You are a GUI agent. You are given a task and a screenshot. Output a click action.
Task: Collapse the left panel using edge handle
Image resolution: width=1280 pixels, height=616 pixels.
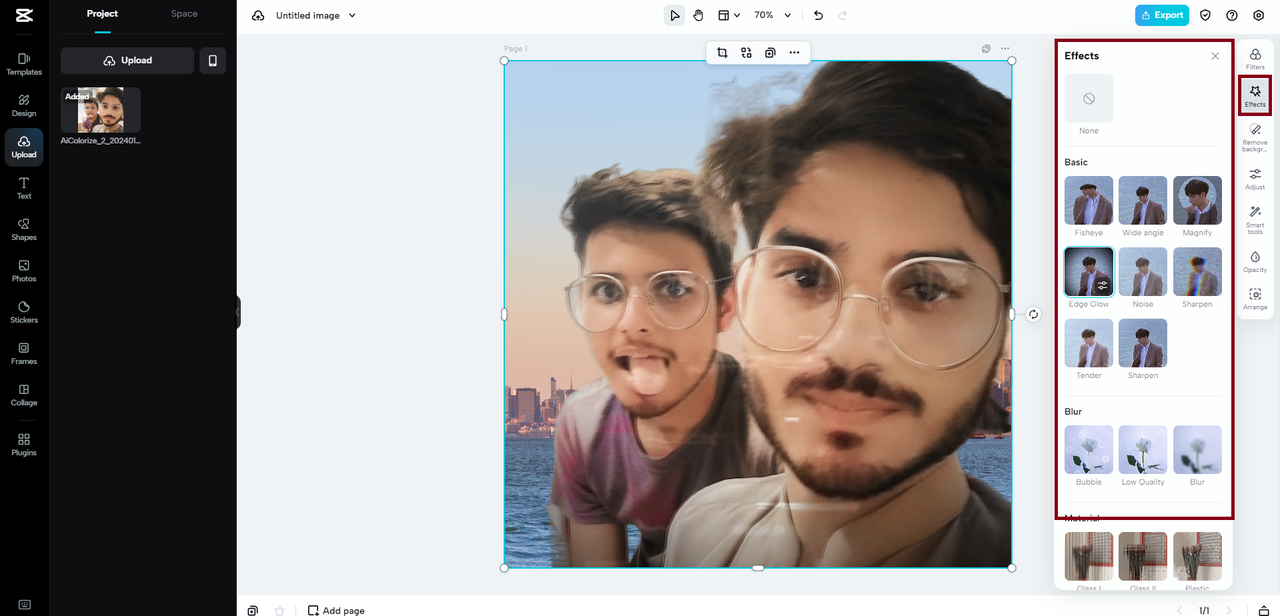click(x=238, y=312)
